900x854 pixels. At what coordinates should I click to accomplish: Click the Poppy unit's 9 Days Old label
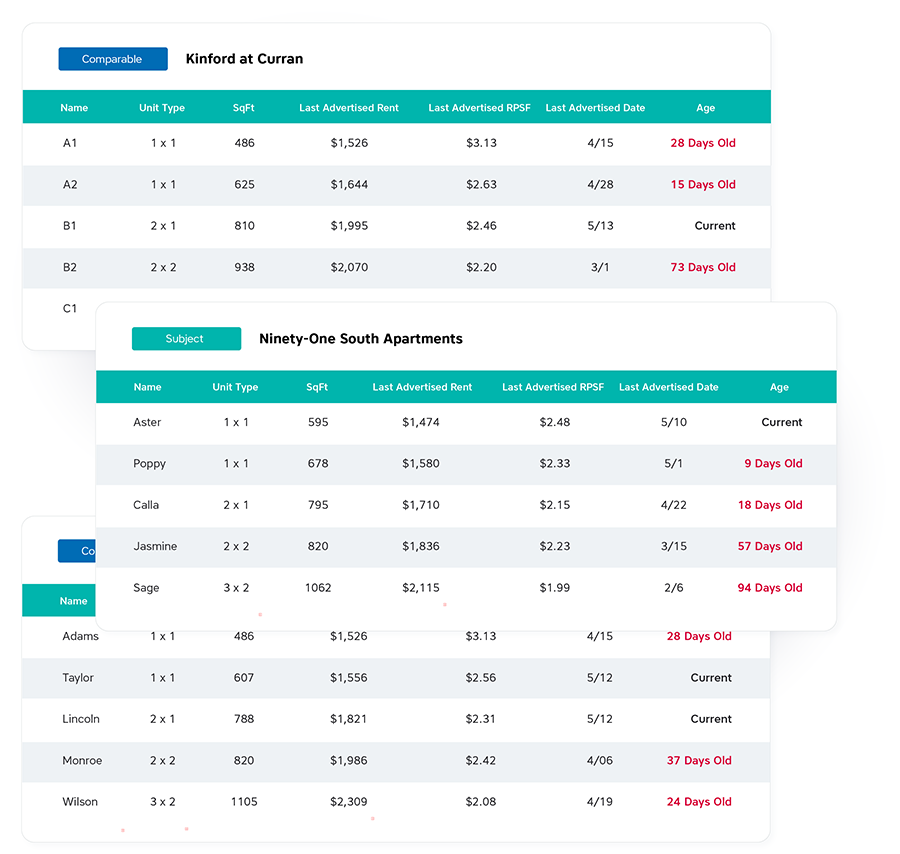[773, 464]
